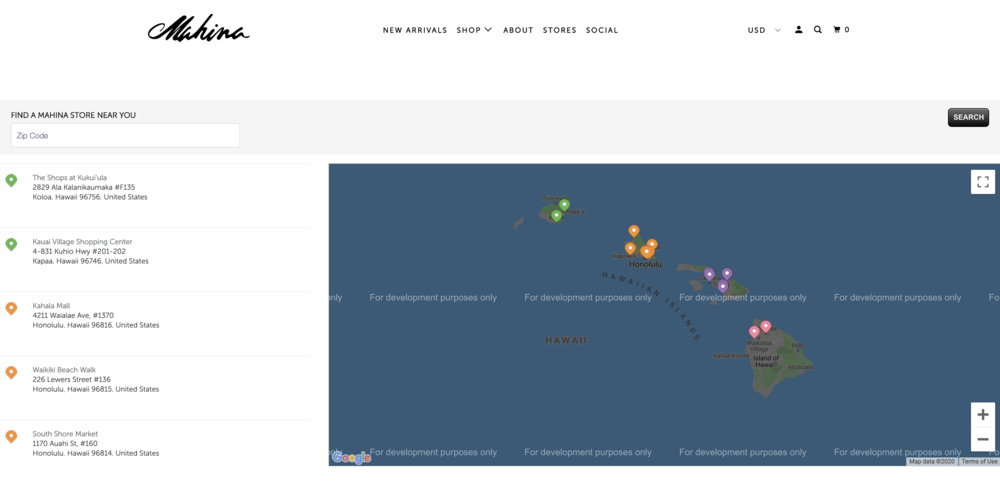
Task: Open the user account icon
Action: click(x=798, y=29)
